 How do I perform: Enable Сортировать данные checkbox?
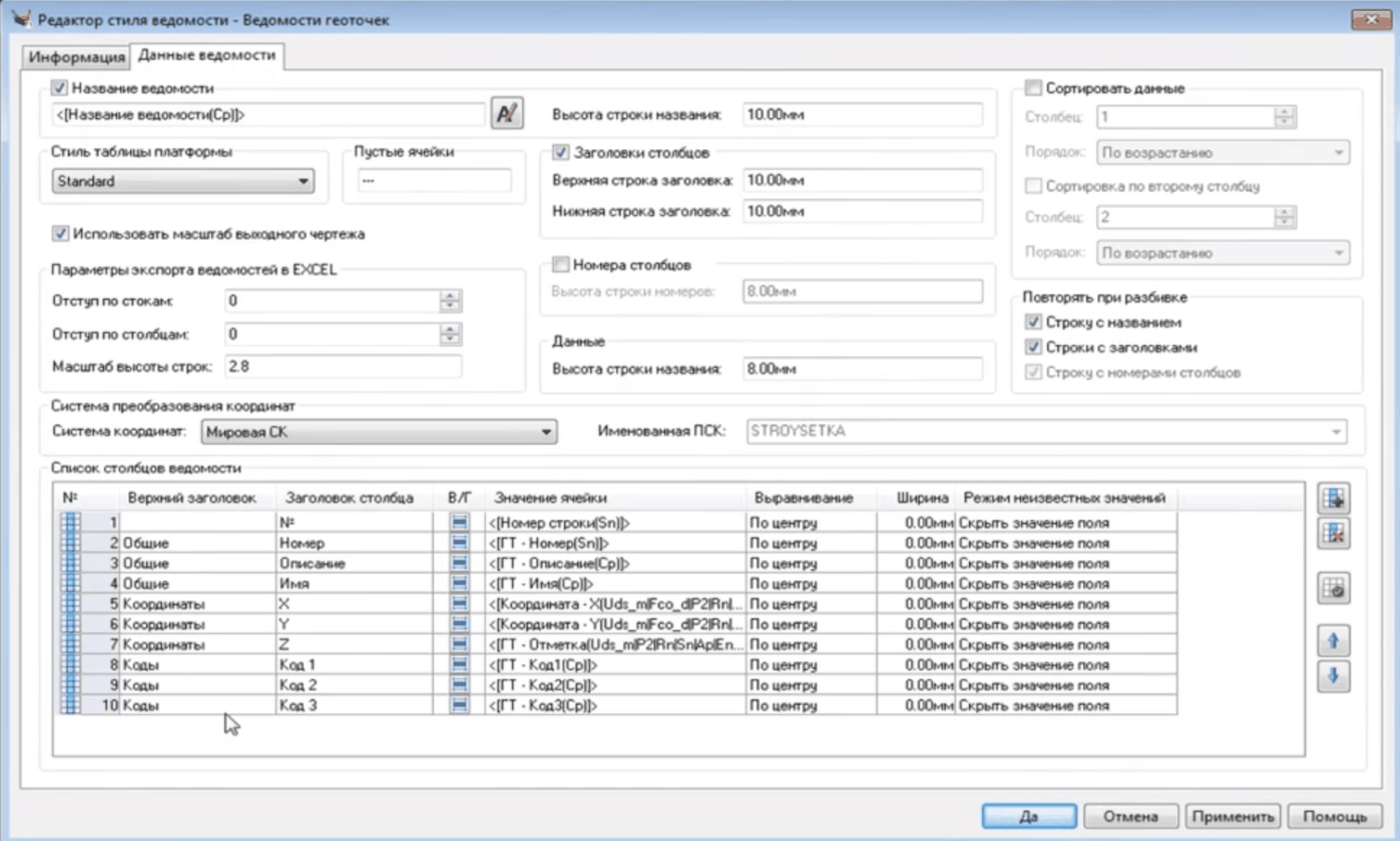tap(1033, 88)
